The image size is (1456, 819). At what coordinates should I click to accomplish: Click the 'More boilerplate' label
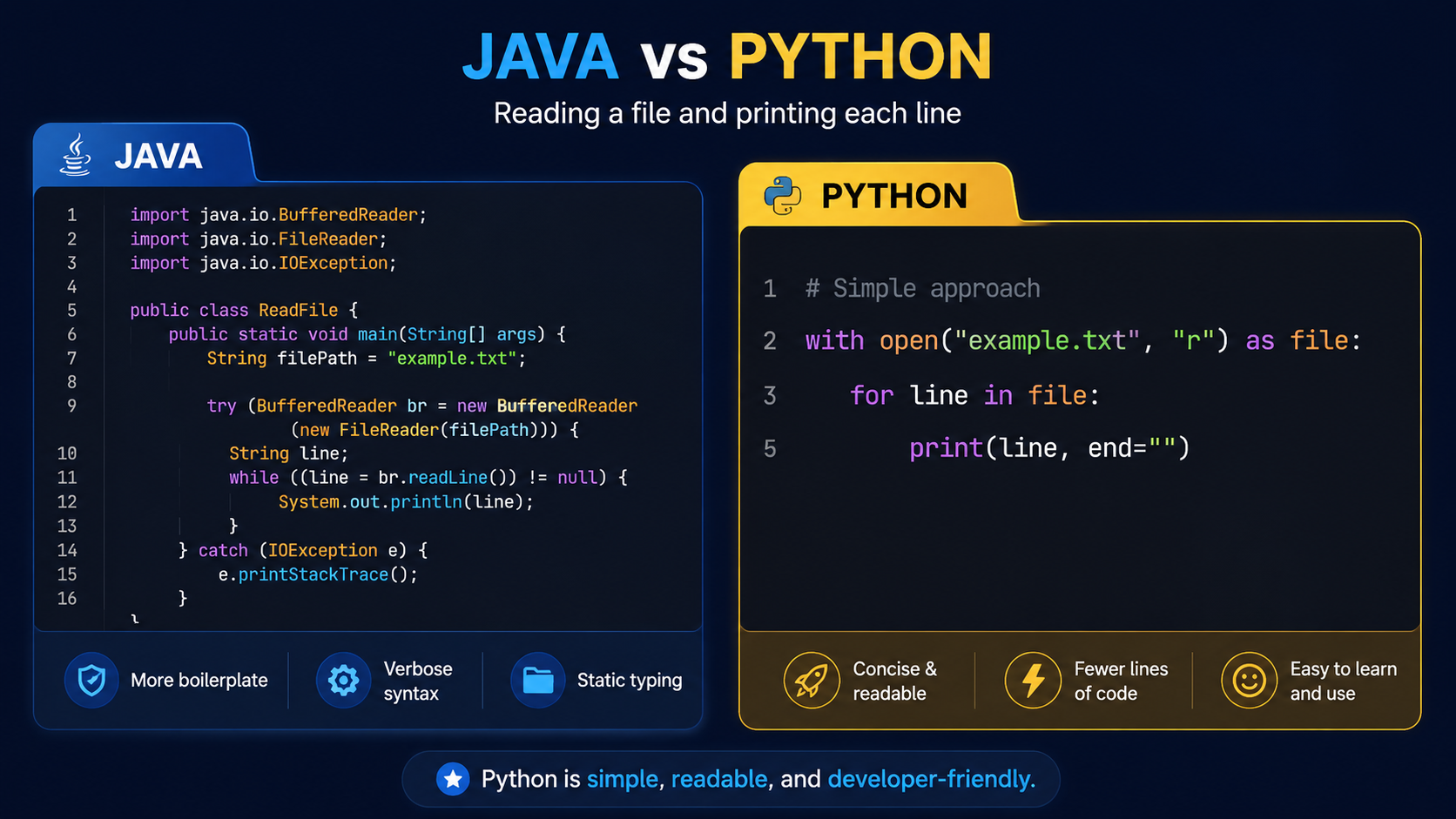(x=199, y=681)
